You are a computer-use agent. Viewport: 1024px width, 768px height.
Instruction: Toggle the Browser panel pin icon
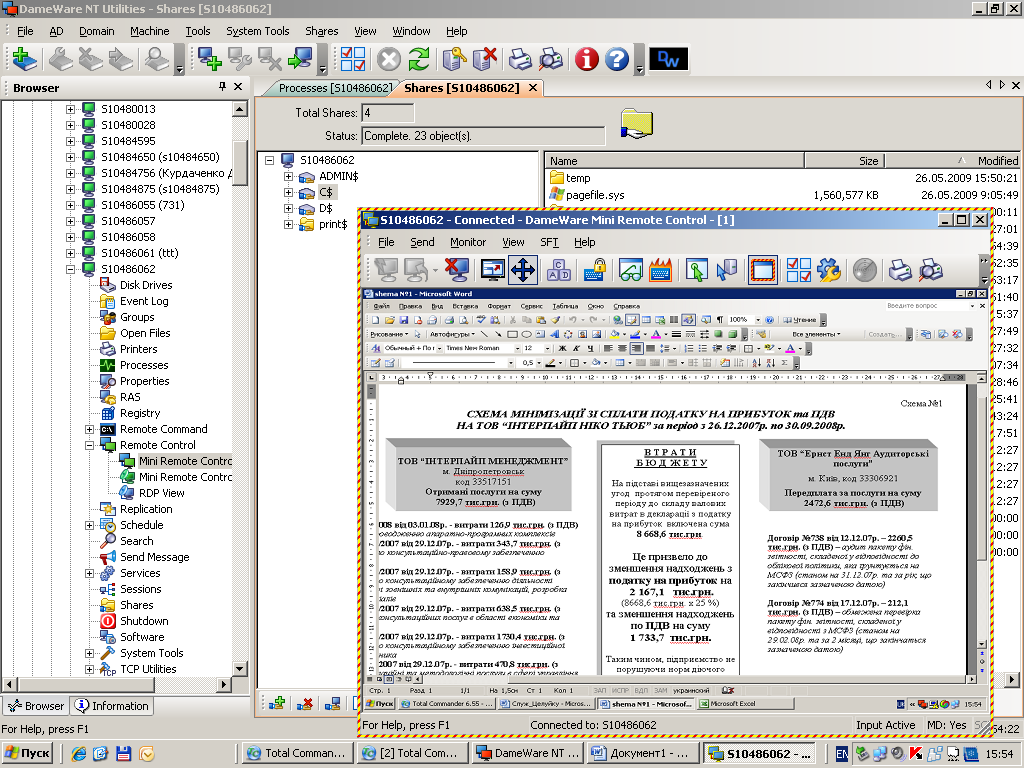click(x=222, y=87)
